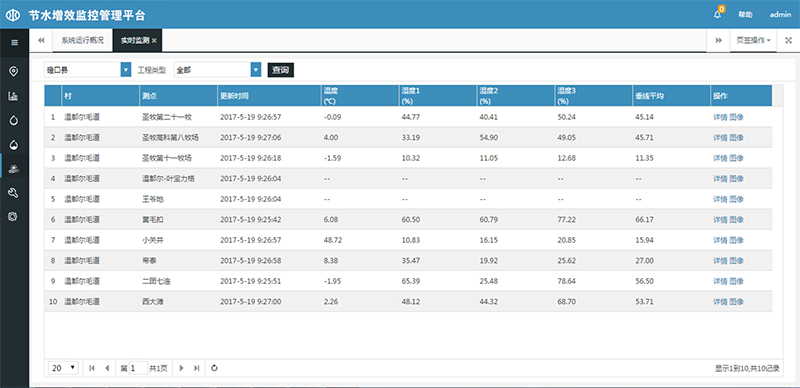Screen dimensions: 800x388
Task: Click the notification bell icon
Action: [x=717, y=14]
